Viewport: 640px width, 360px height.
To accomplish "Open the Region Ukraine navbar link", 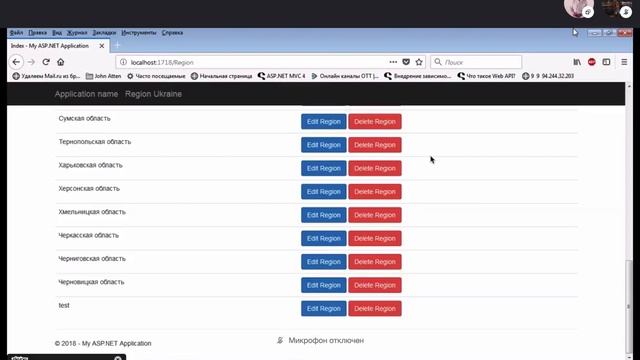I will pyautogui.click(x=153, y=94).
